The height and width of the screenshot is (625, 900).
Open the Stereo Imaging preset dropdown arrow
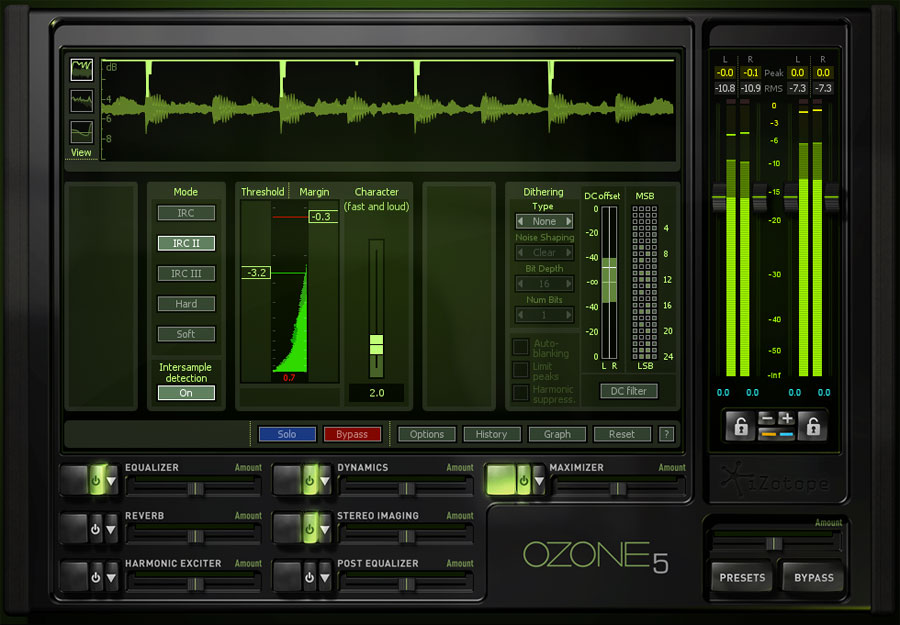tap(325, 529)
